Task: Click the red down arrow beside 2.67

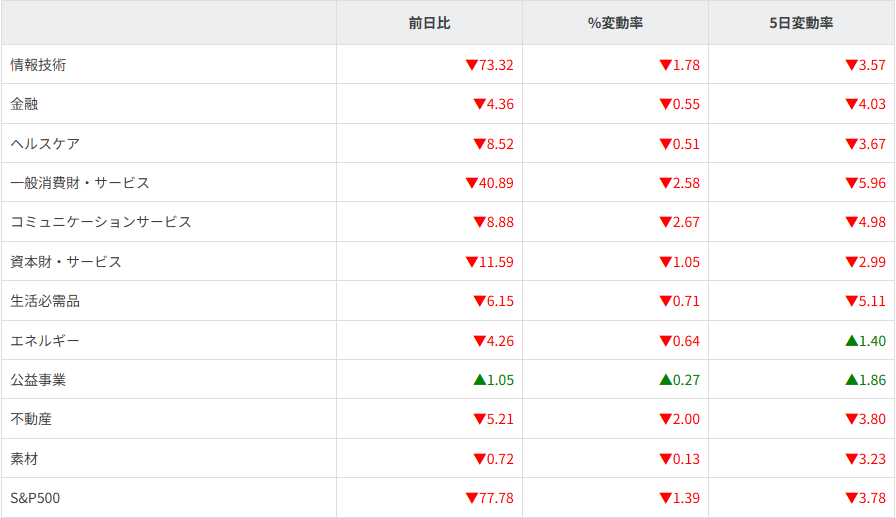Action: [x=666, y=222]
